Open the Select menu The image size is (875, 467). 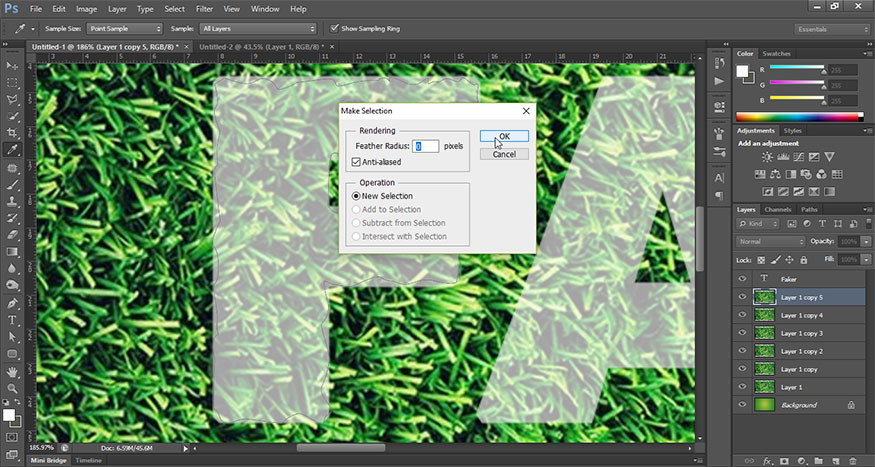coord(175,9)
